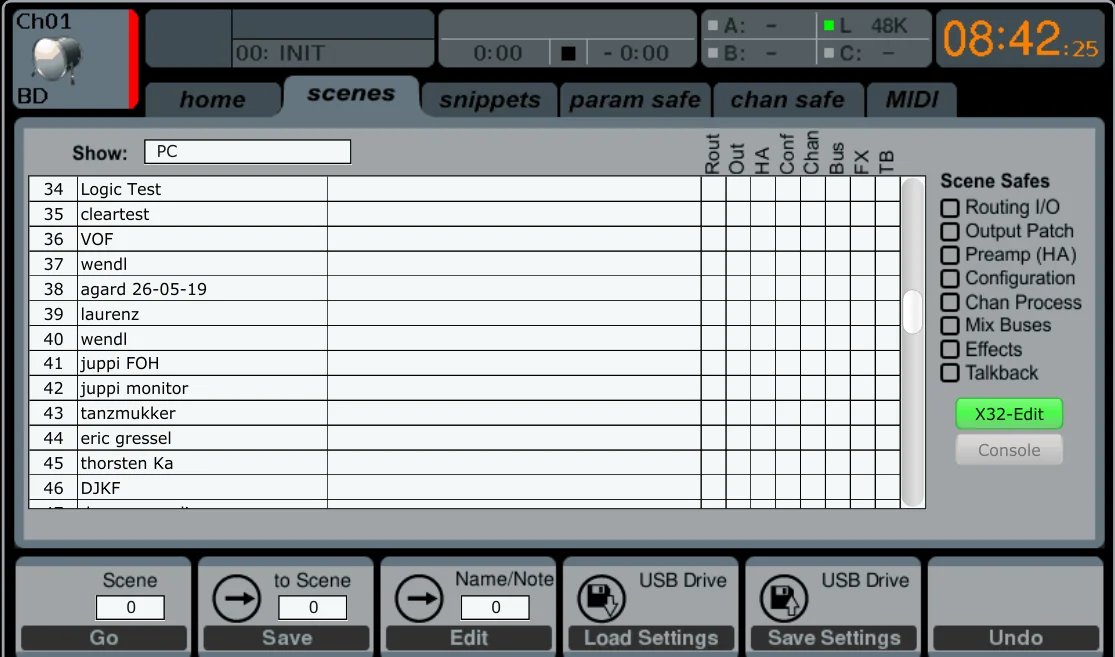Check the Talkback scene safe box
The height and width of the screenshot is (657, 1115).
tap(950, 373)
